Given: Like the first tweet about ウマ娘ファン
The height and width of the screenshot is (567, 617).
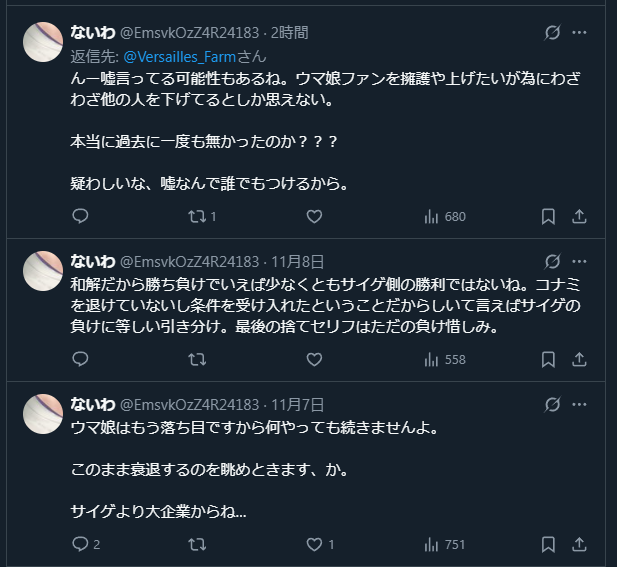Looking at the screenshot, I should click(314, 216).
